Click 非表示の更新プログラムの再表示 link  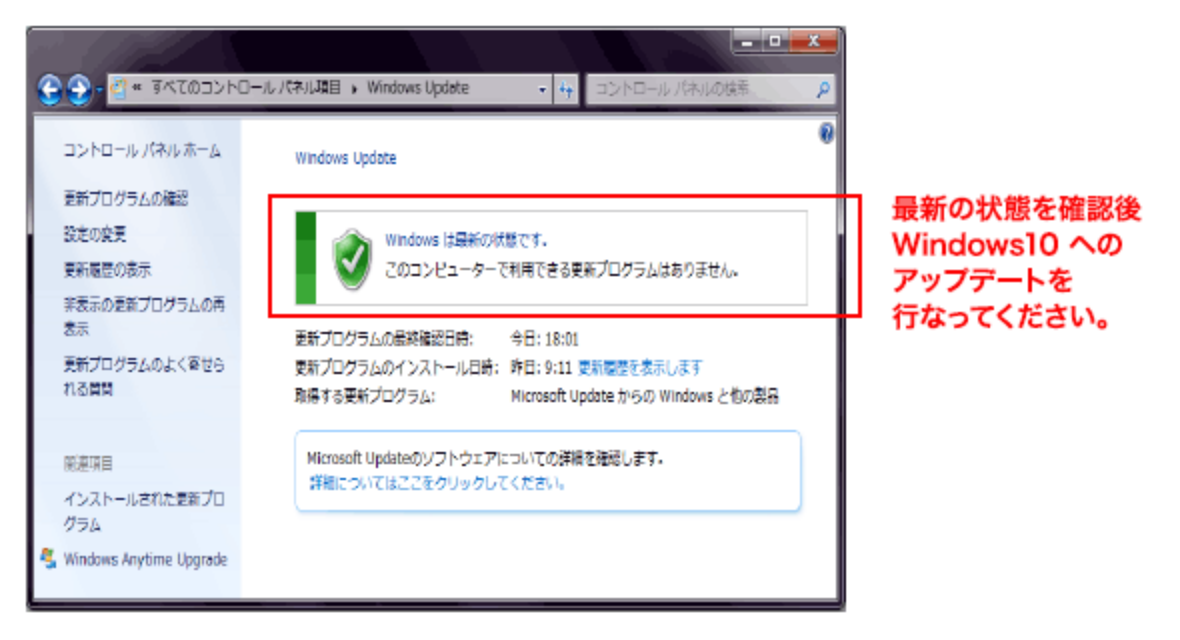pos(144,316)
